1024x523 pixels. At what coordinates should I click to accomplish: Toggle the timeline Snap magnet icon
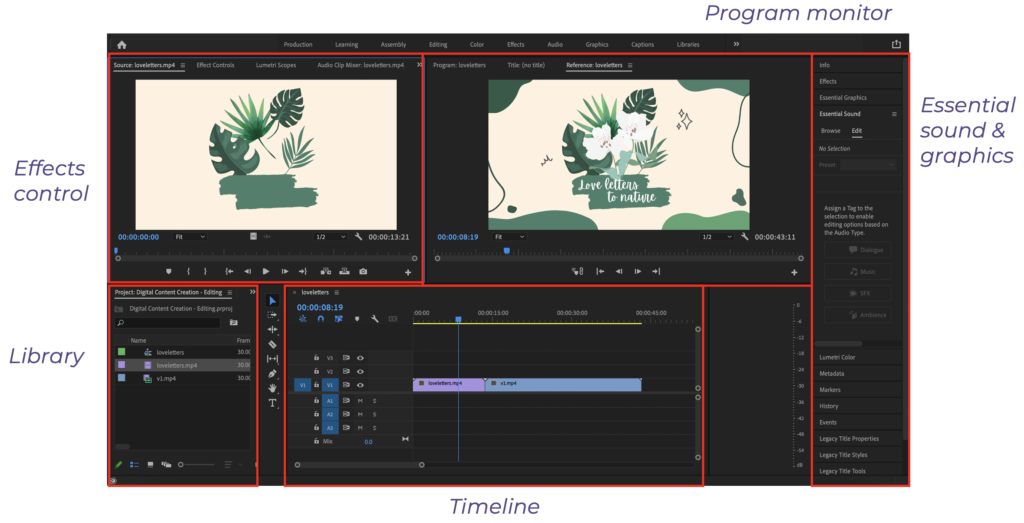321,319
